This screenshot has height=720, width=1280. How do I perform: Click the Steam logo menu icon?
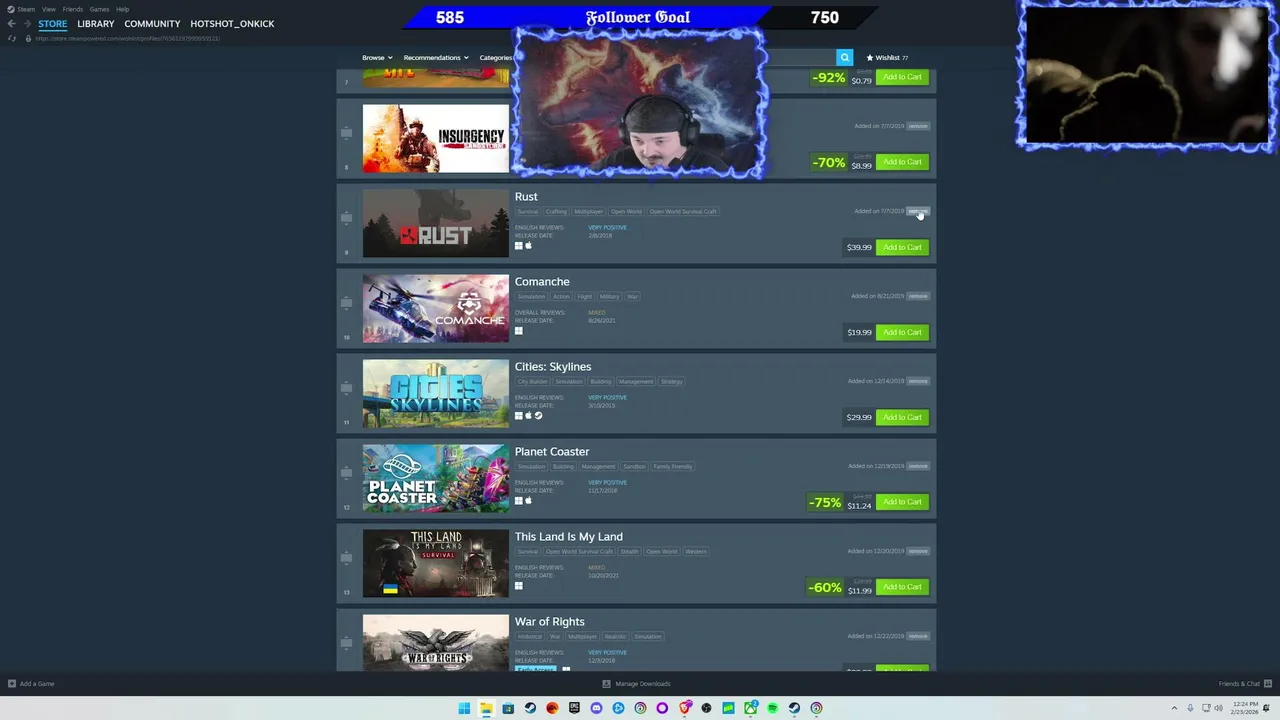(11, 9)
